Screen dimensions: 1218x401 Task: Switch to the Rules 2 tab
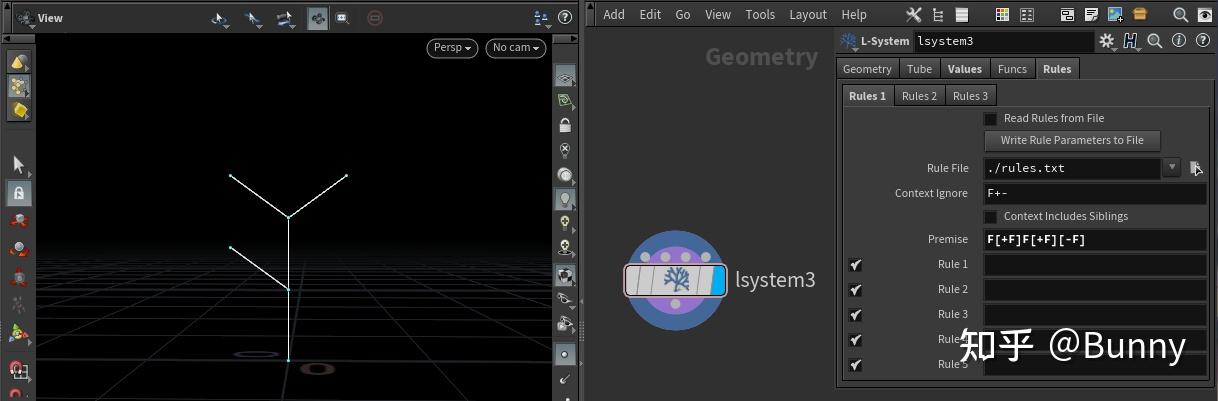click(x=919, y=96)
